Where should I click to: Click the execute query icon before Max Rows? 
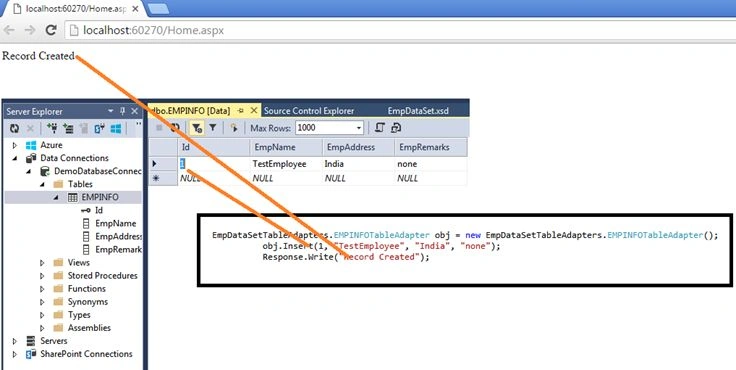(x=234, y=128)
